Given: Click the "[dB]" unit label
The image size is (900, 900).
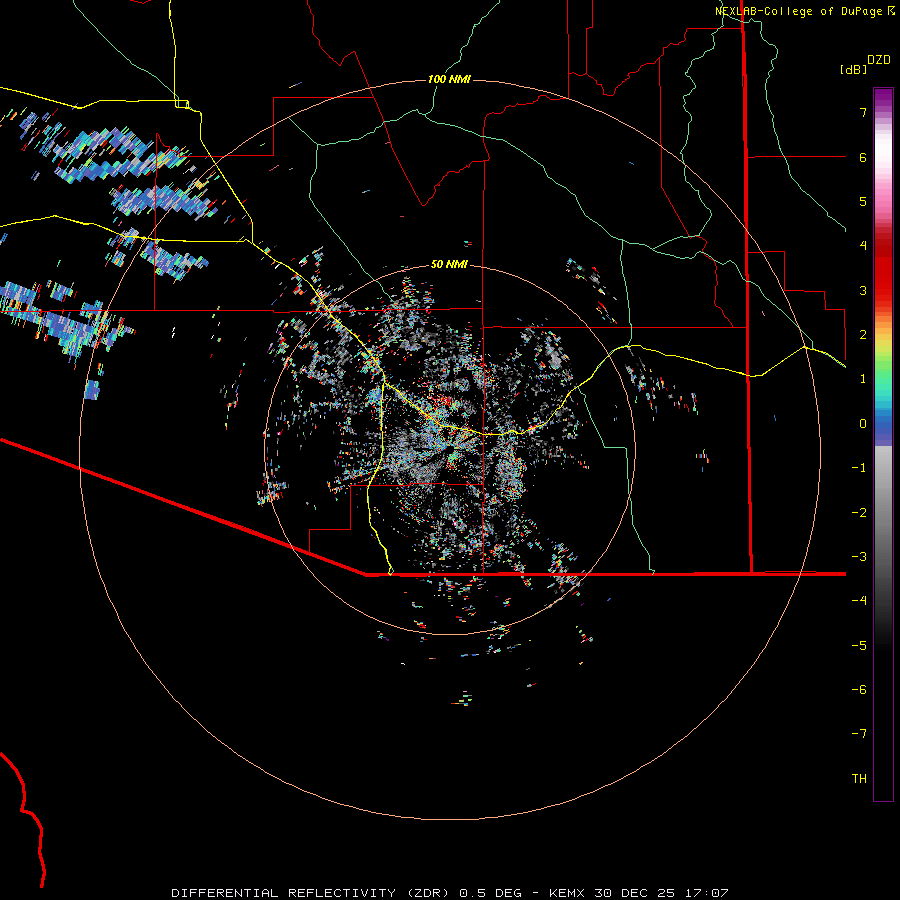Looking at the screenshot, I should 853,69.
